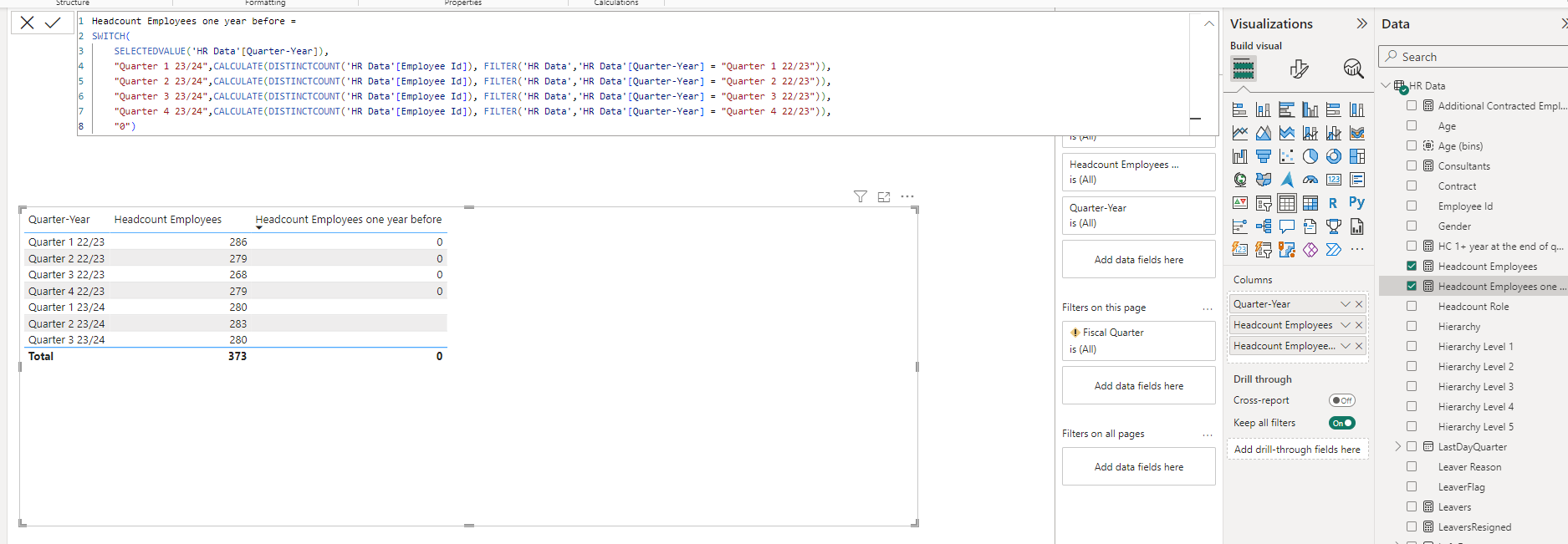This screenshot has width=1568, height=544.
Task: Select the Build visual icon
Action: tap(1244, 69)
